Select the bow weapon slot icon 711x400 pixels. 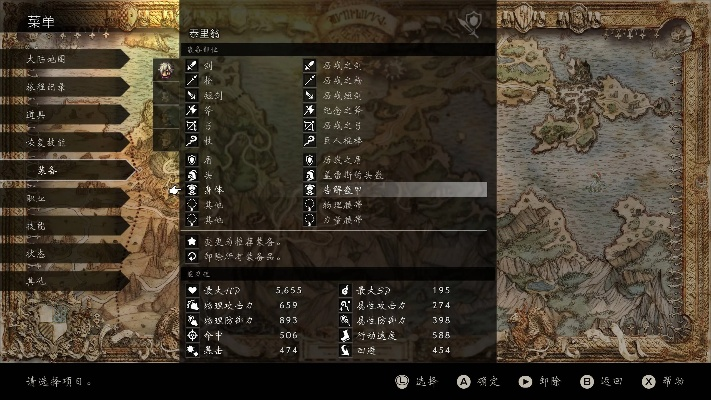(192, 125)
